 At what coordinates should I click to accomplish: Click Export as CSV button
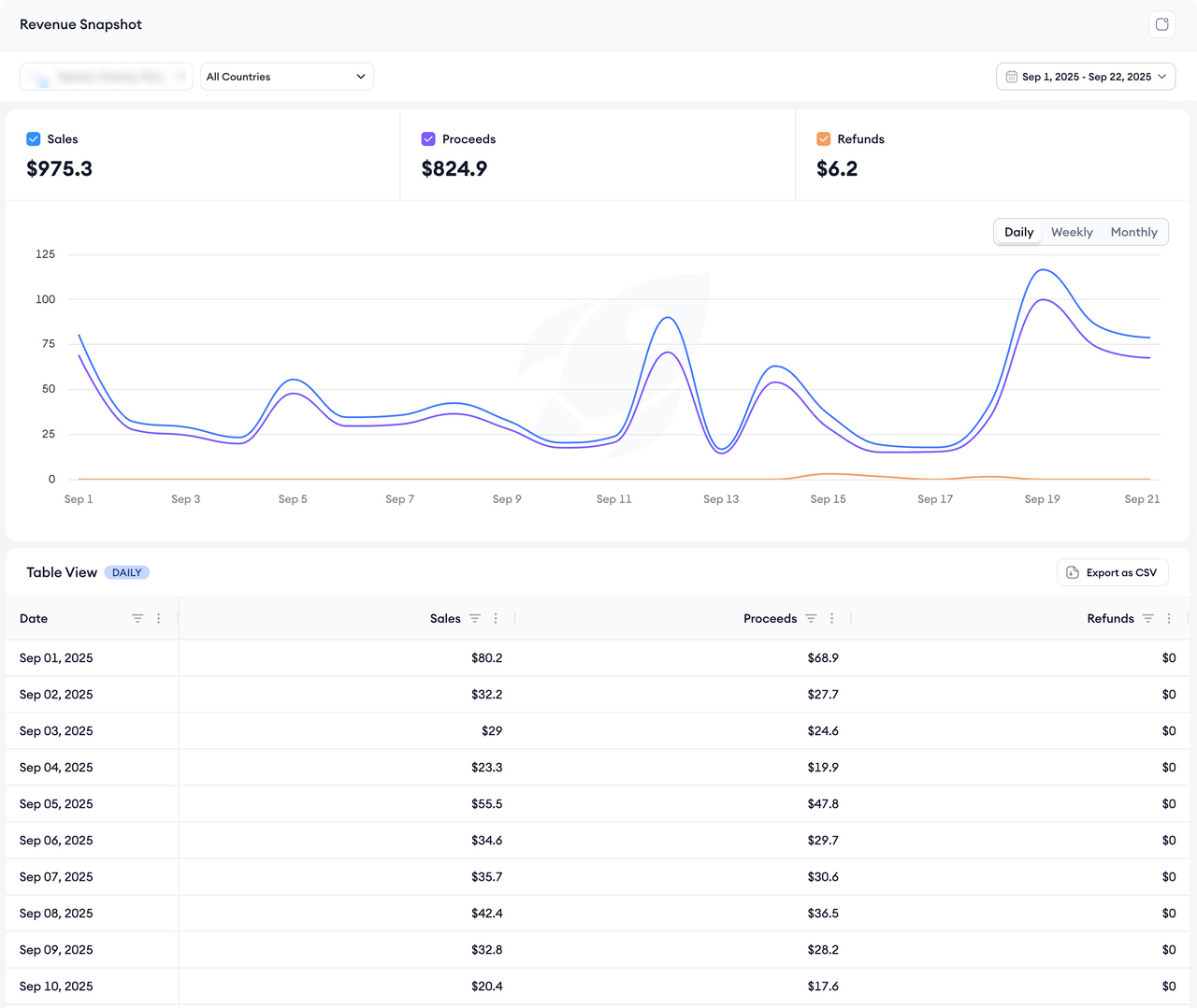coord(1112,573)
